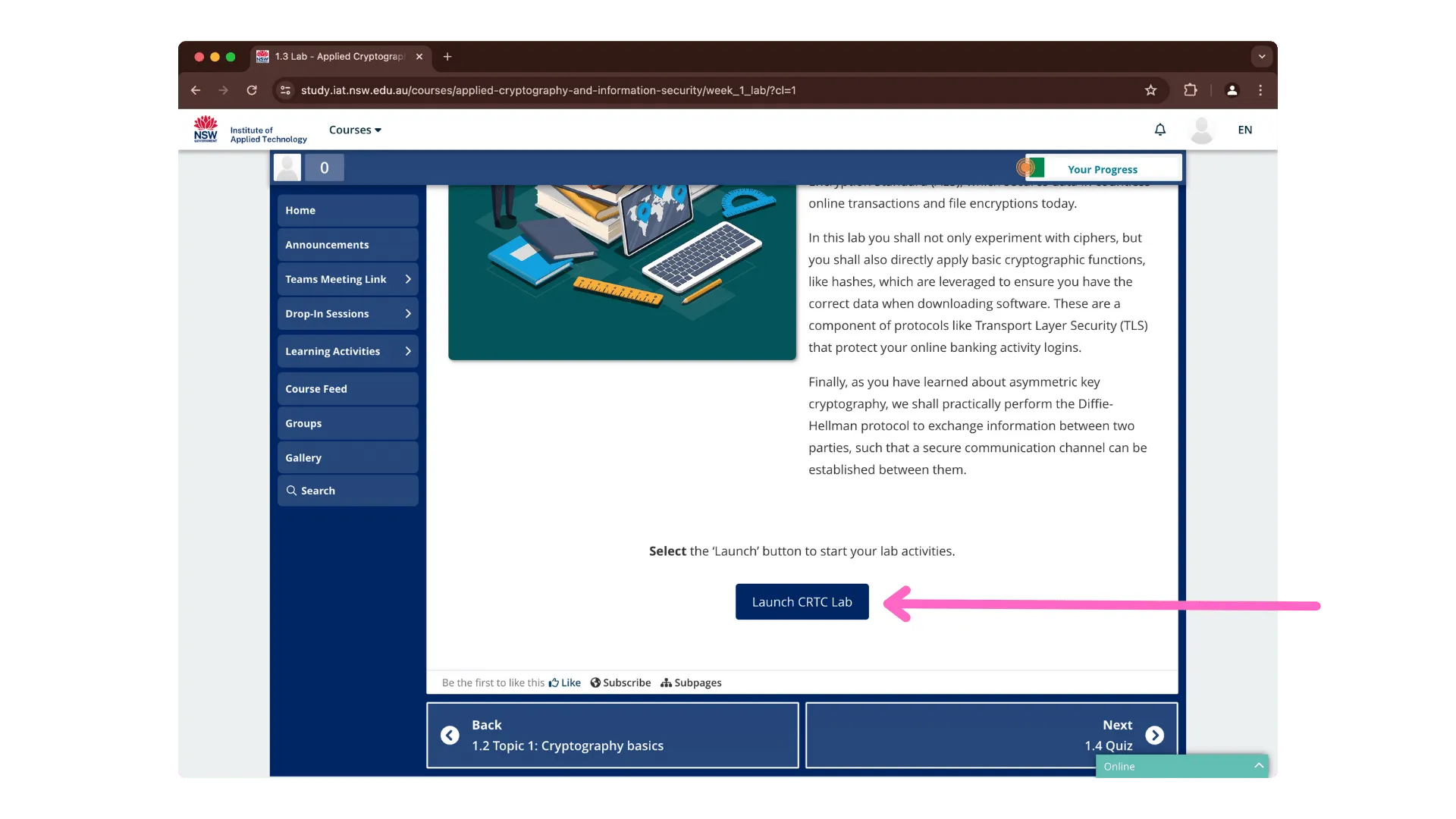Open the Courses dropdown menu
This screenshot has height=819, width=1456.
tap(354, 130)
